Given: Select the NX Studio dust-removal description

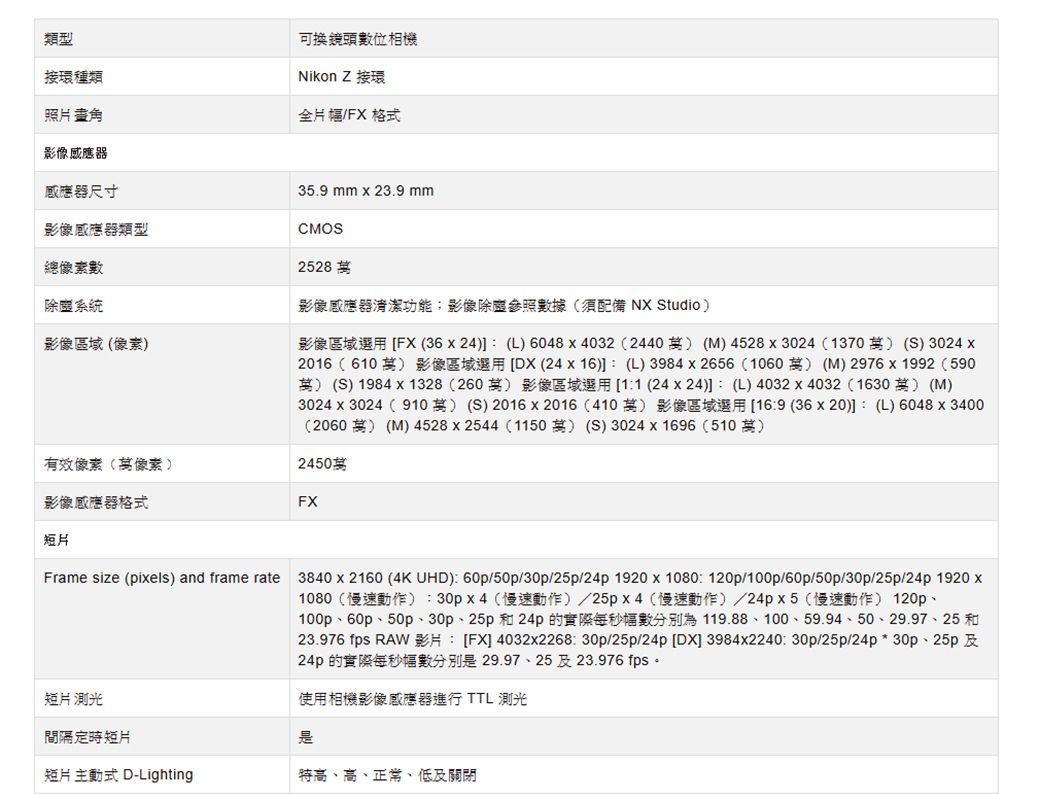Looking at the screenshot, I should (505, 305).
